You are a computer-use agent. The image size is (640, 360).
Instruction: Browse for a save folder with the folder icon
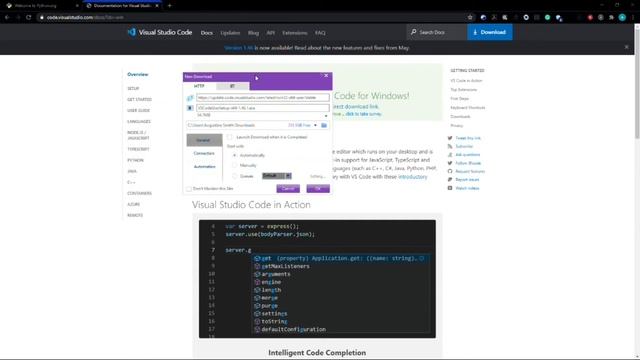tap(324, 125)
